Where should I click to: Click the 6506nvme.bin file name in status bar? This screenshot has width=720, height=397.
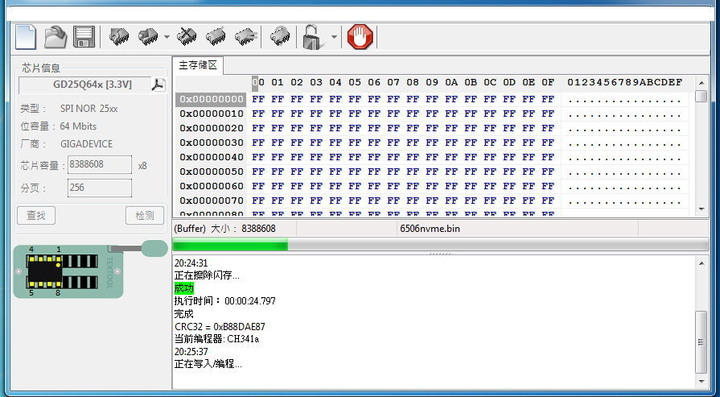click(x=430, y=228)
